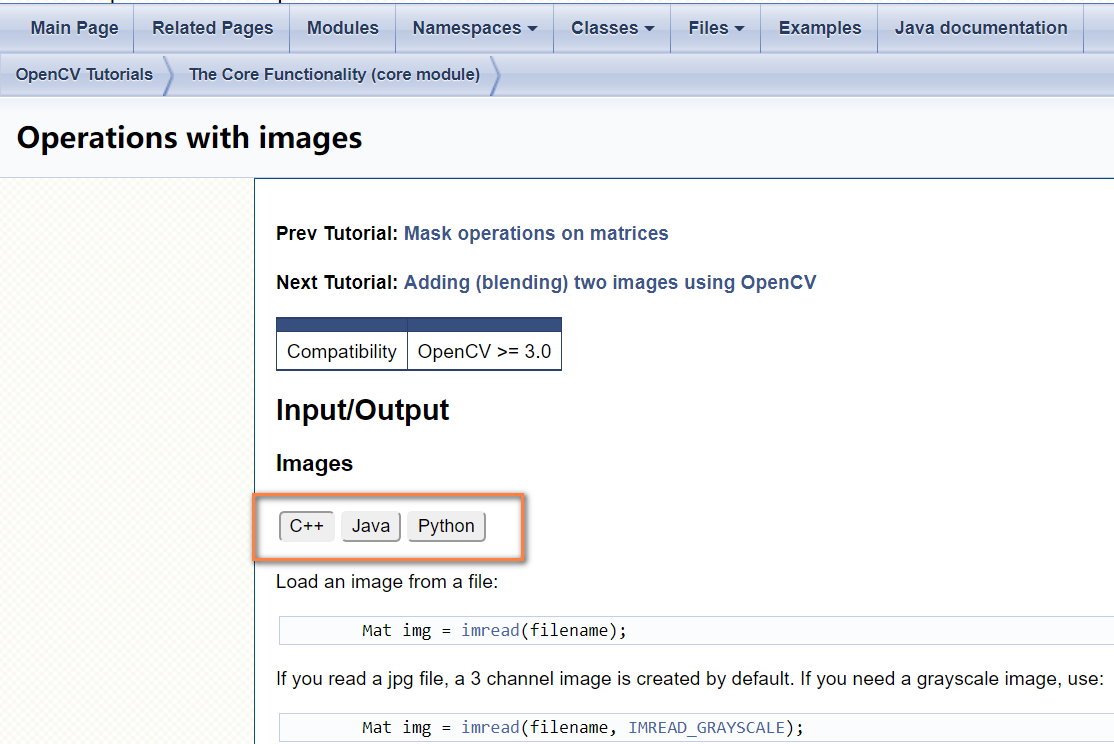The width and height of the screenshot is (1114, 744).
Task: Click imread link in the grayscale example
Action: pos(490,728)
